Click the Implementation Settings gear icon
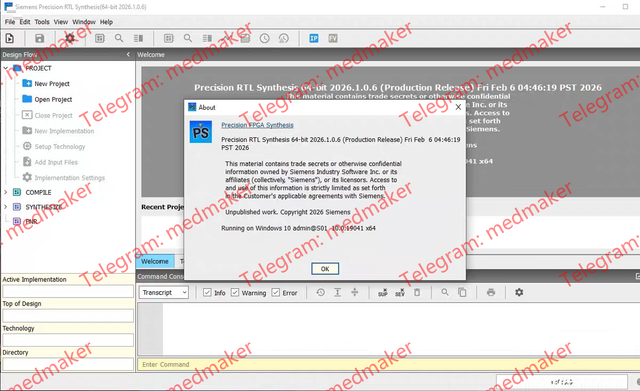The height and width of the screenshot is (391, 640). [27, 177]
